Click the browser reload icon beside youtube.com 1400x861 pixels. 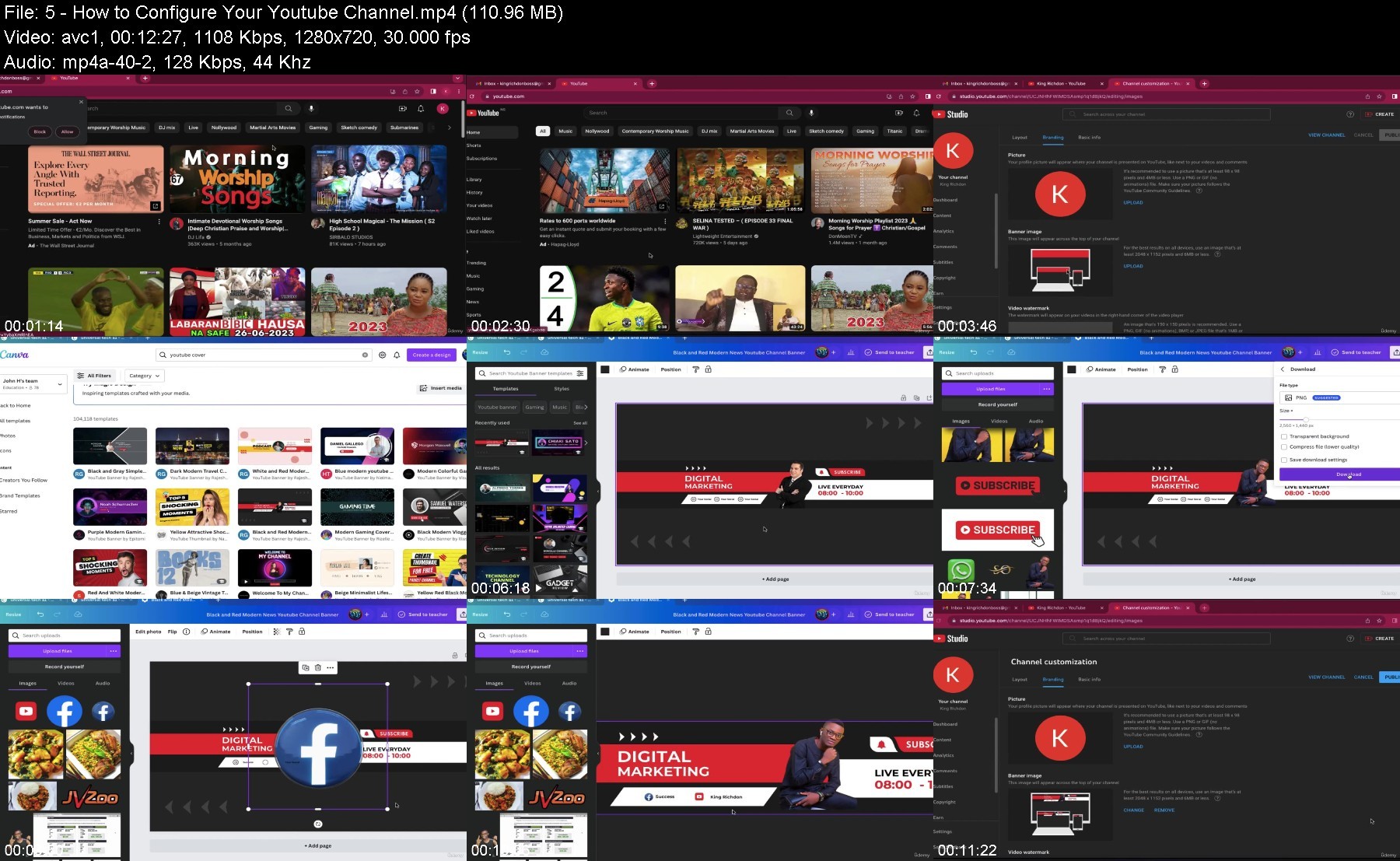pyautogui.click(x=472, y=96)
